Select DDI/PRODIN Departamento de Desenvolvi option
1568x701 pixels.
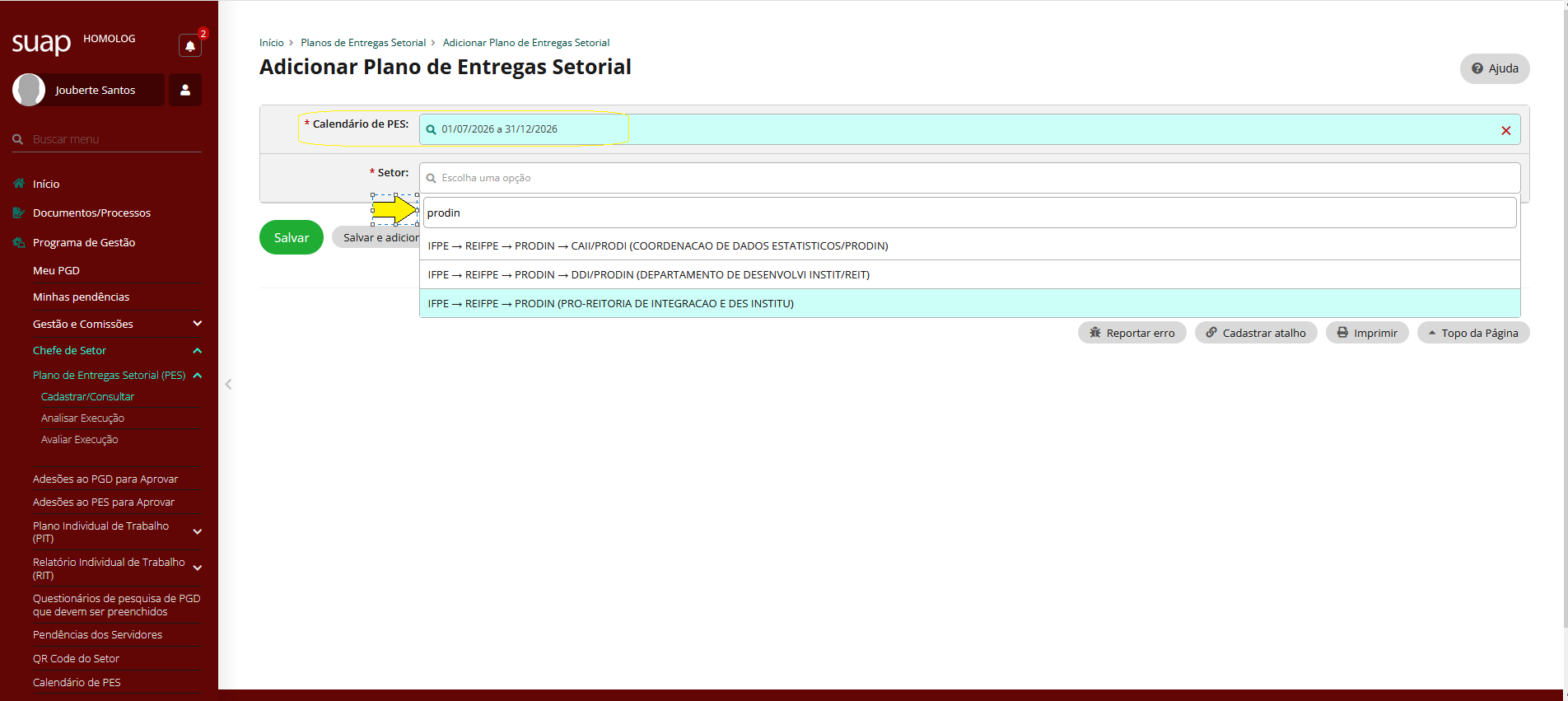(x=969, y=274)
